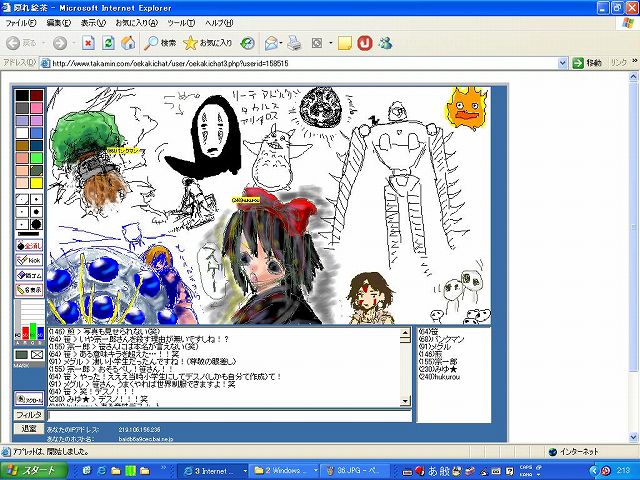Adjust the red R color bar
Screen dimensions: 640x480
(x=25, y=333)
